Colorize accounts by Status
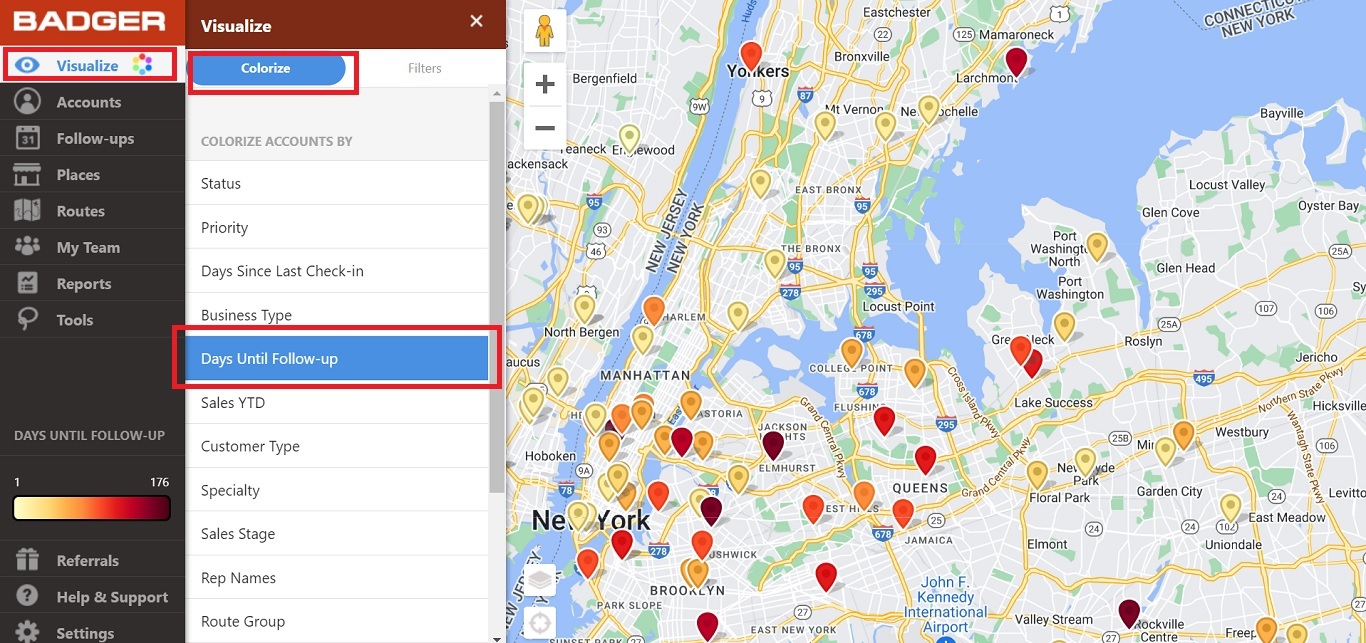Image resolution: width=1366 pixels, height=643 pixels. pyautogui.click(x=337, y=183)
